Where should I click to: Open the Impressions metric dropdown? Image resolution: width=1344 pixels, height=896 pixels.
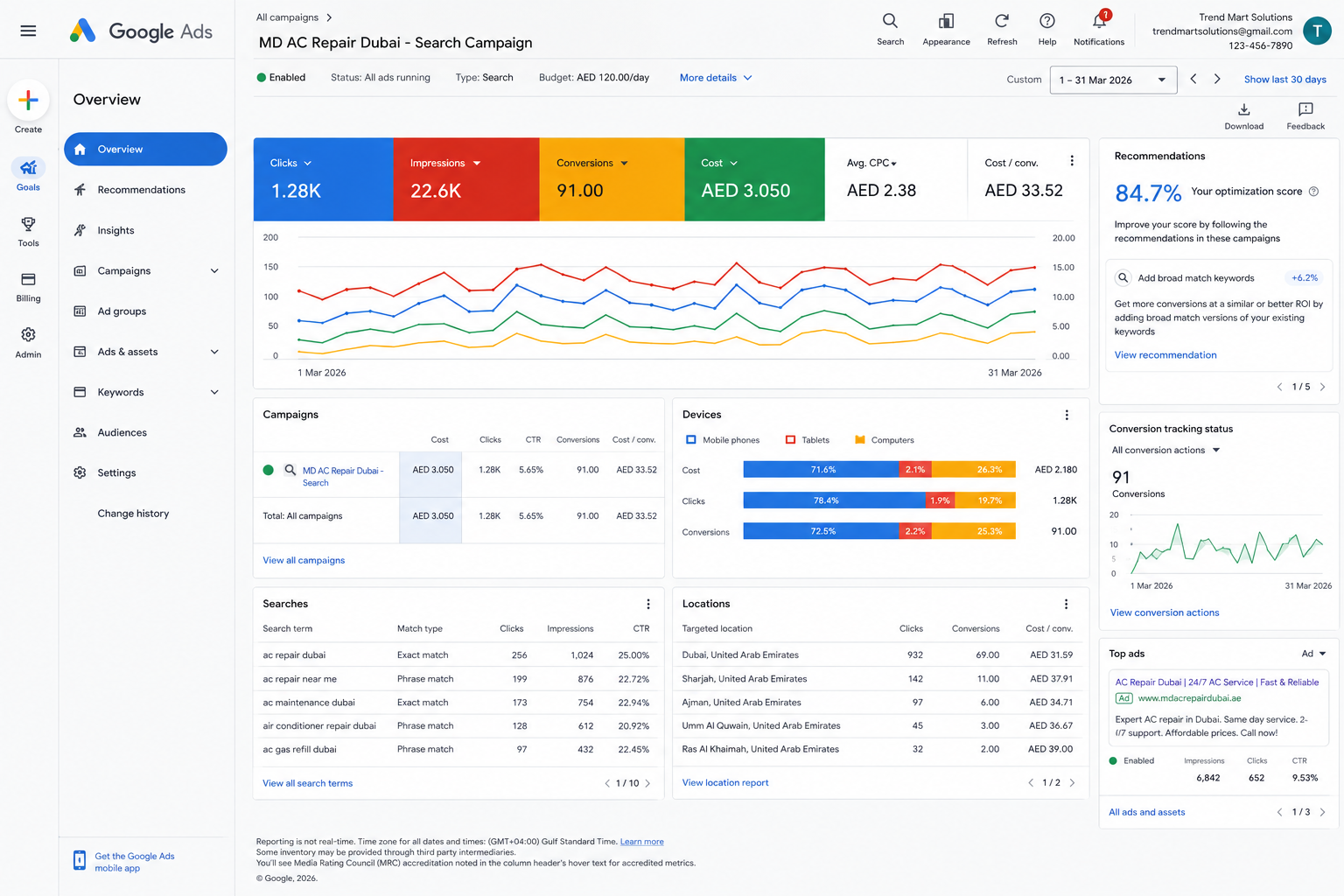point(477,164)
